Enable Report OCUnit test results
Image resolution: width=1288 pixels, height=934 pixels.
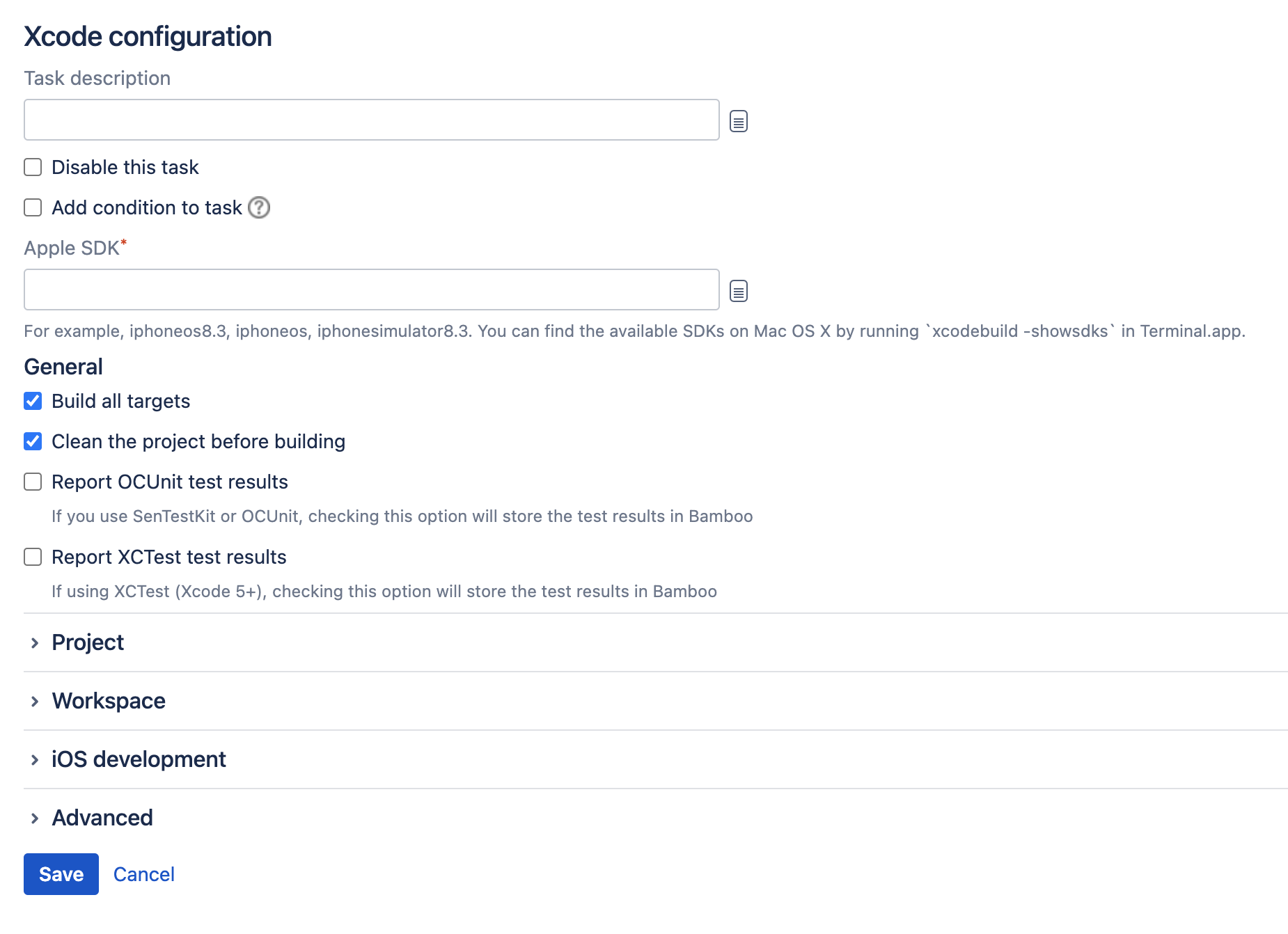click(33, 481)
